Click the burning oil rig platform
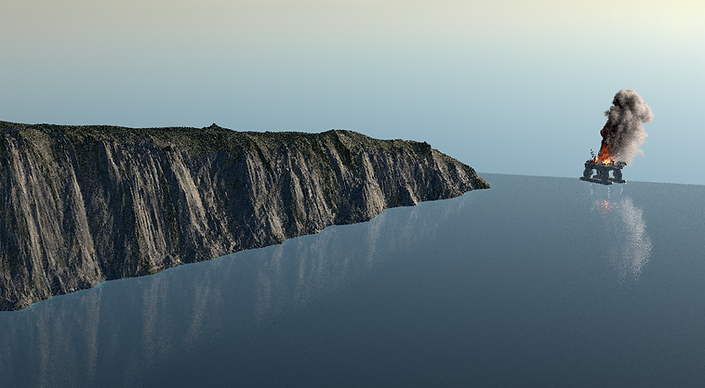705x388 pixels. click(x=603, y=172)
